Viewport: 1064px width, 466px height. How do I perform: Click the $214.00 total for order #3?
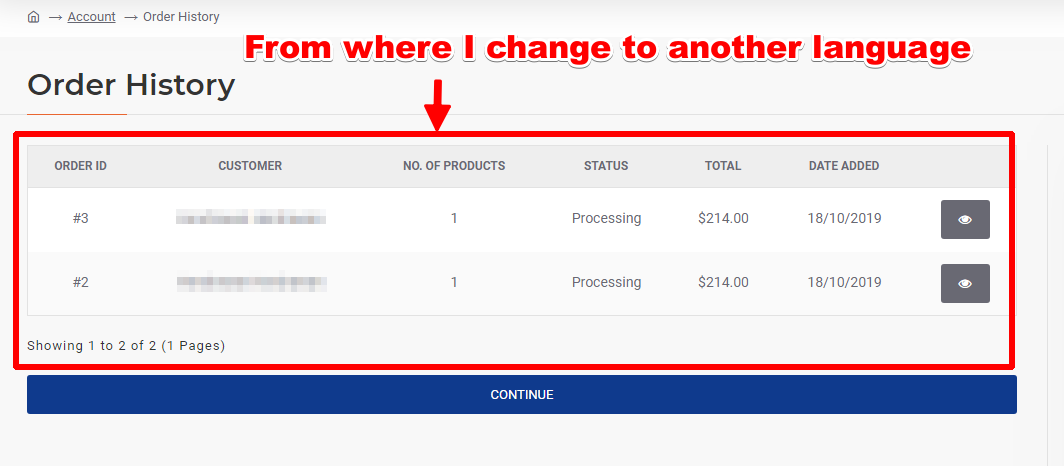click(x=723, y=218)
